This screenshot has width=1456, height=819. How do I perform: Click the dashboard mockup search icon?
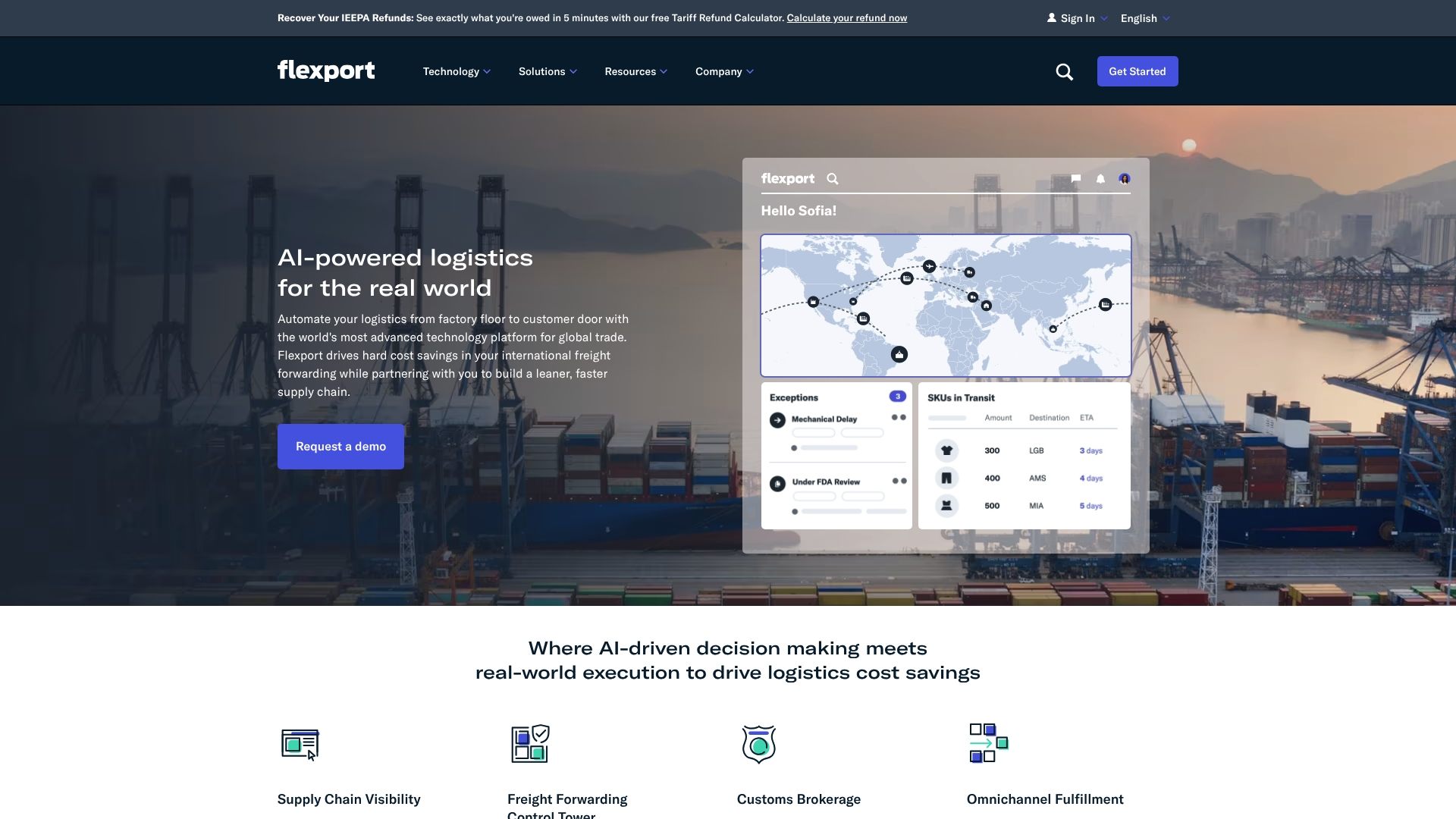(x=833, y=179)
